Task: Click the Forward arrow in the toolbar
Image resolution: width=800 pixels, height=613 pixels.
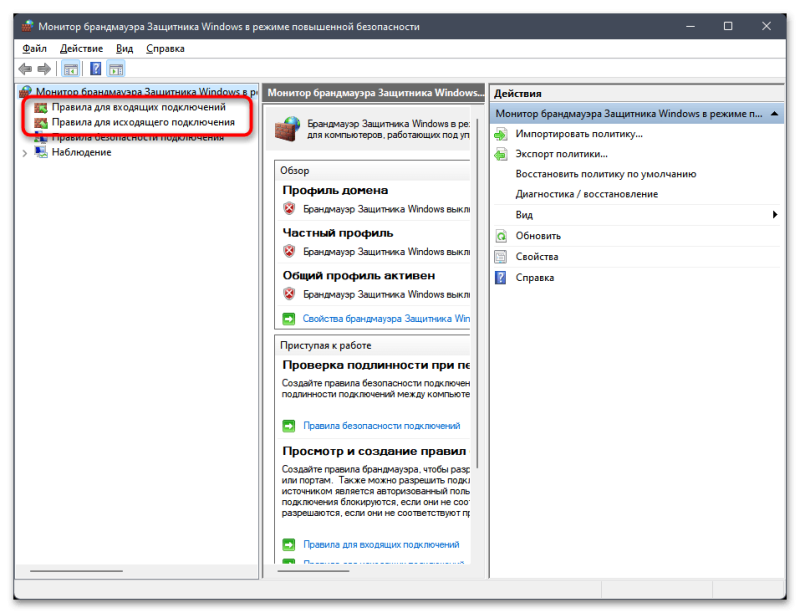Action: (x=44, y=69)
